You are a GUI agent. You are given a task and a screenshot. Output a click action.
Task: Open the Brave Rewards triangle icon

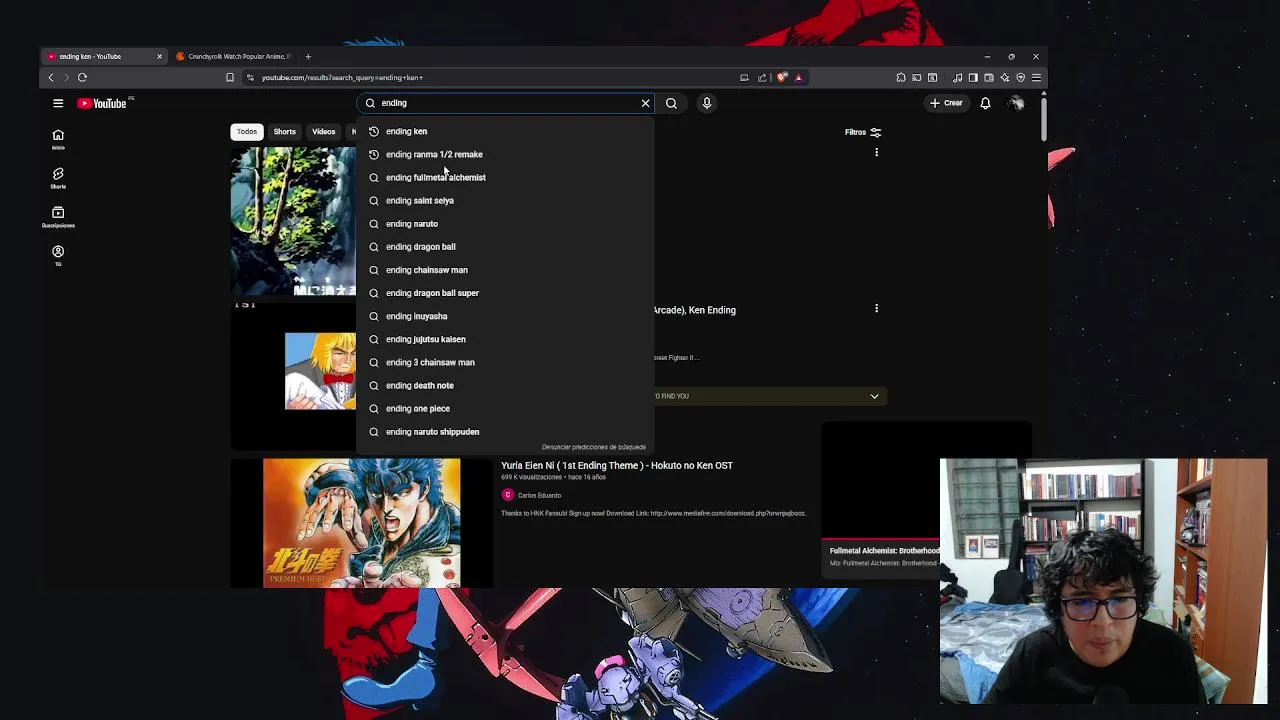coord(798,77)
